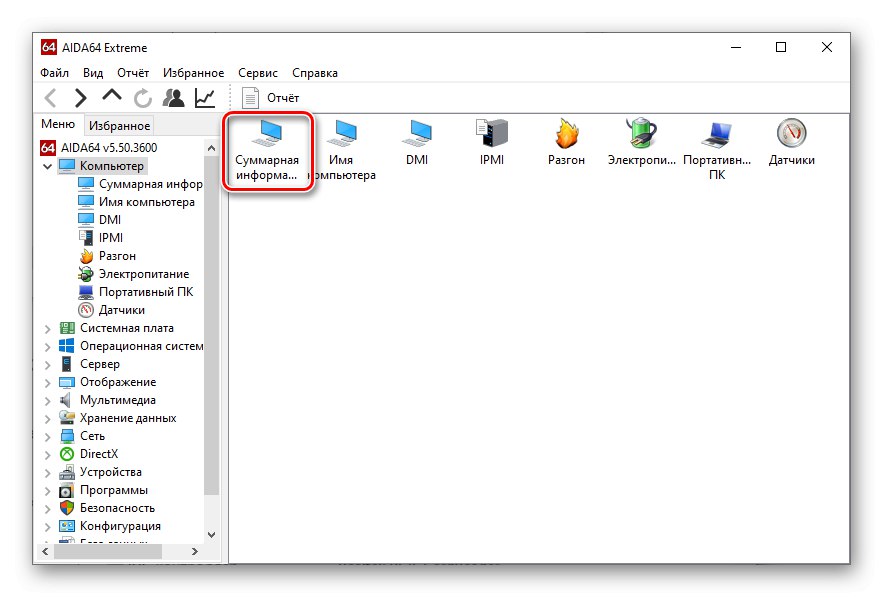Open the Портативный ПК laptop icon
The image size is (883, 597).
[716, 150]
